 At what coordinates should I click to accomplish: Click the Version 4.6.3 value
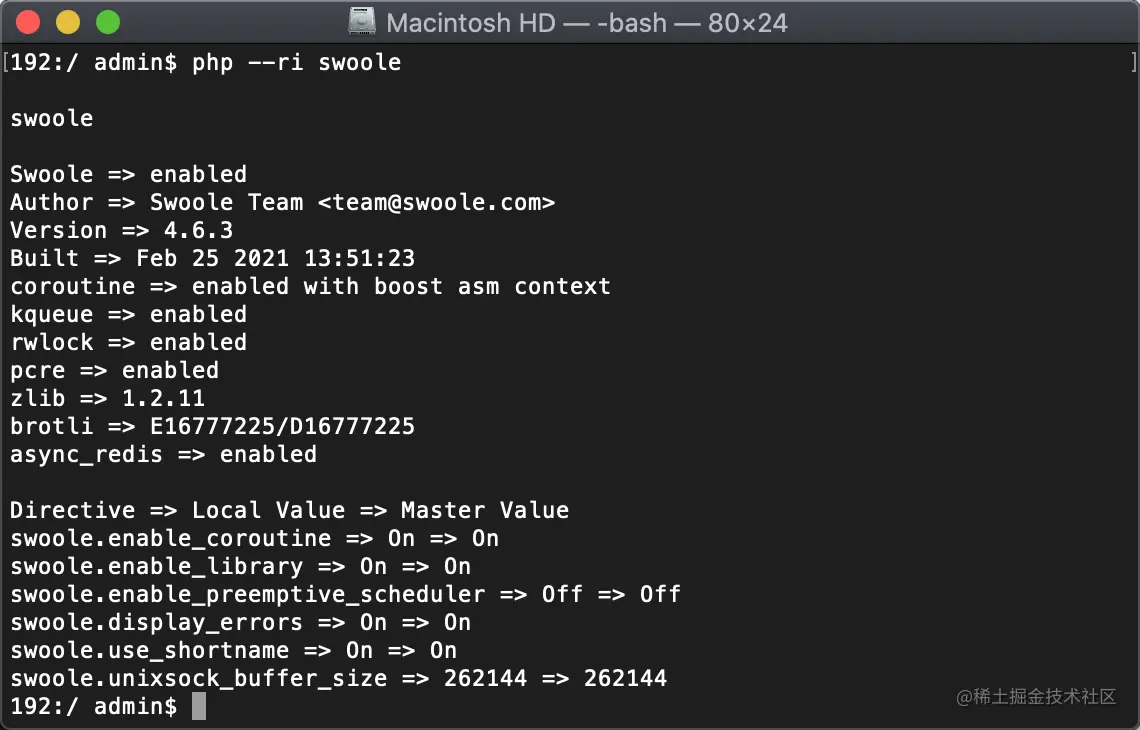[x=198, y=231]
